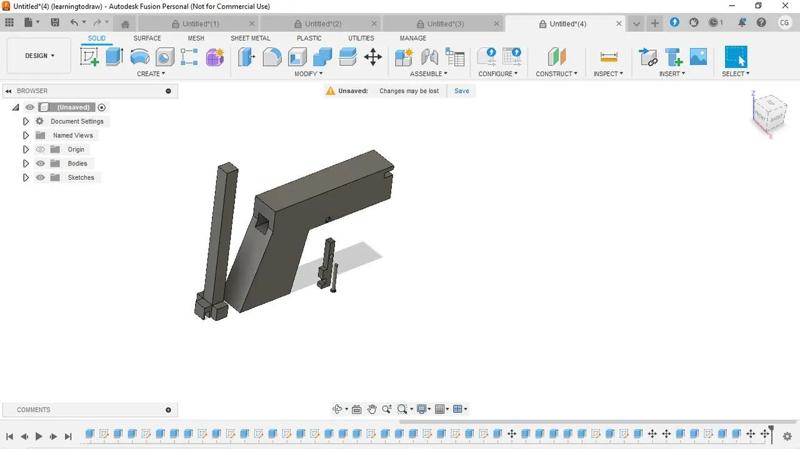Select the Insert Canvas image tool
Screen dimensions: 800x449
point(698,57)
